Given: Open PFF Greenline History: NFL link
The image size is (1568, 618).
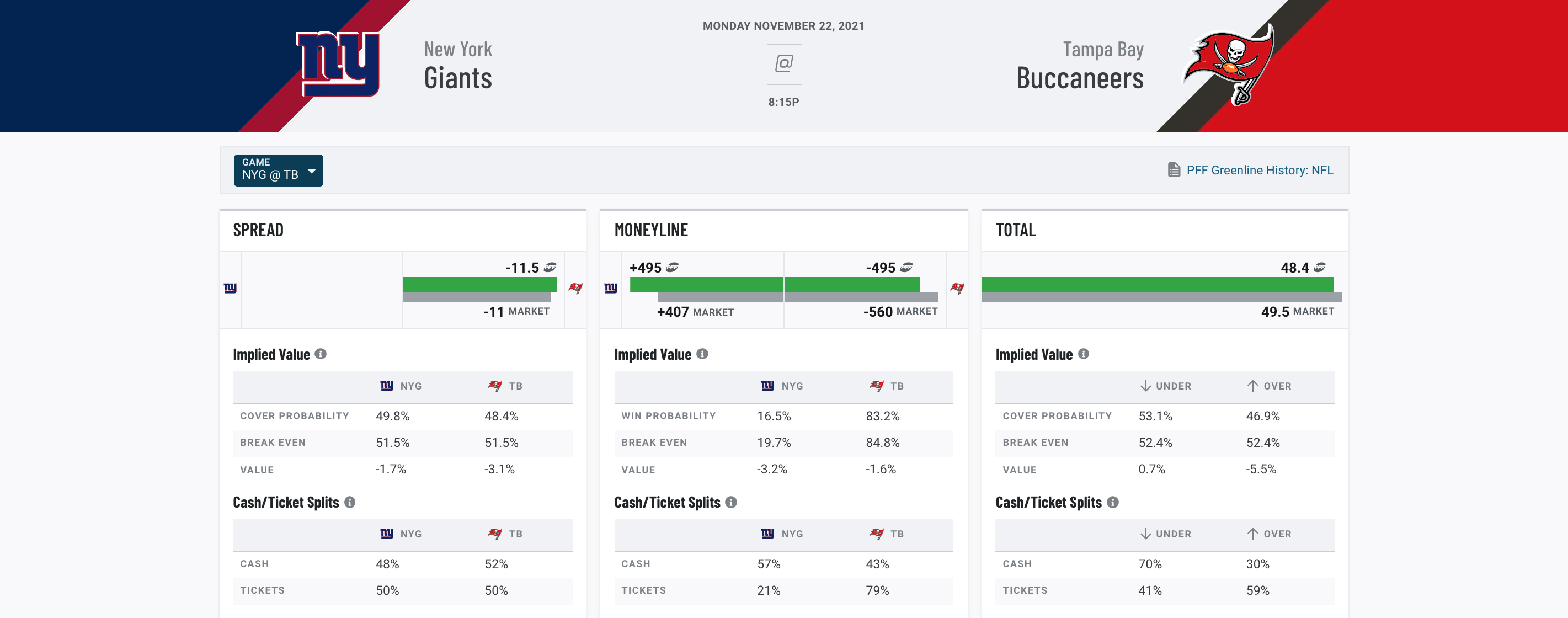Looking at the screenshot, I should (x=1260, y=170).
